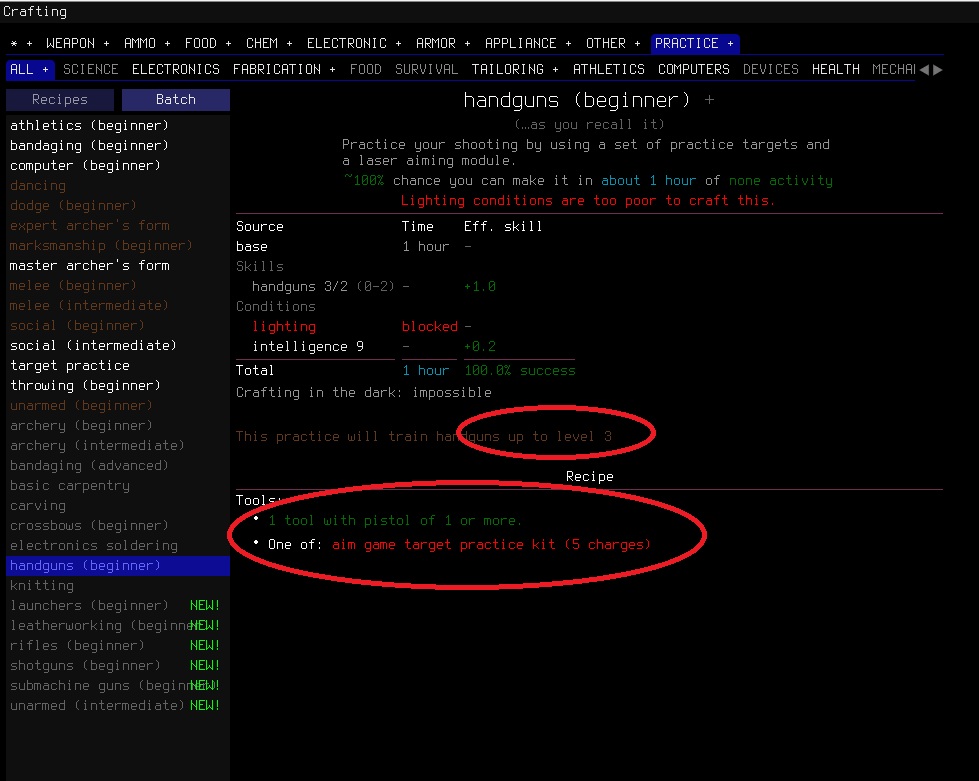Select the DEVICES subcategory
Viewport: 979px width, 781px height.
click(770, 69)
